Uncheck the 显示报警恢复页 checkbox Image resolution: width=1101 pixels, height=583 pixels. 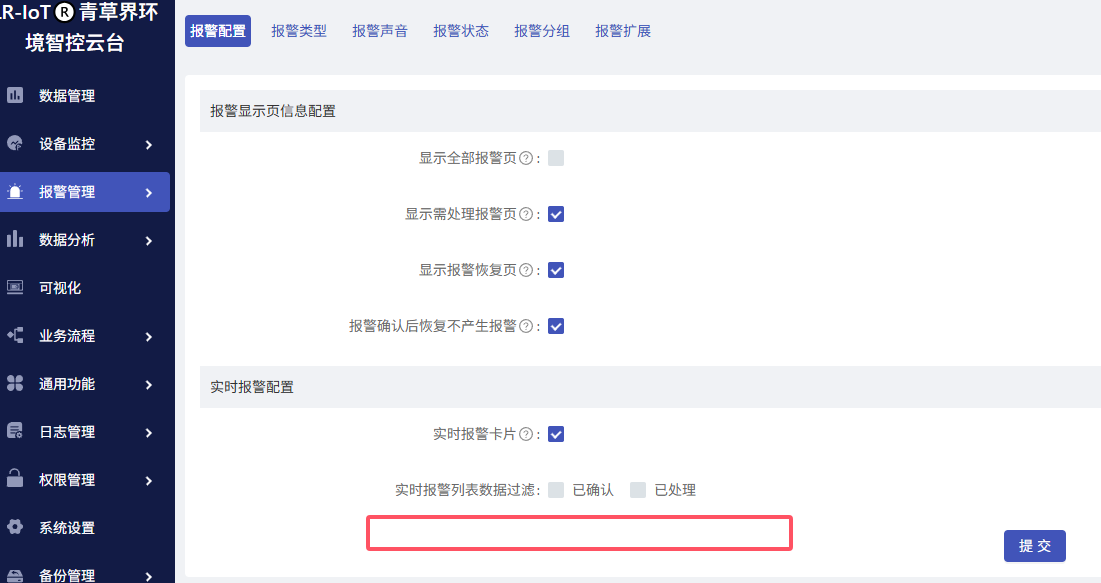coord(556,270)
